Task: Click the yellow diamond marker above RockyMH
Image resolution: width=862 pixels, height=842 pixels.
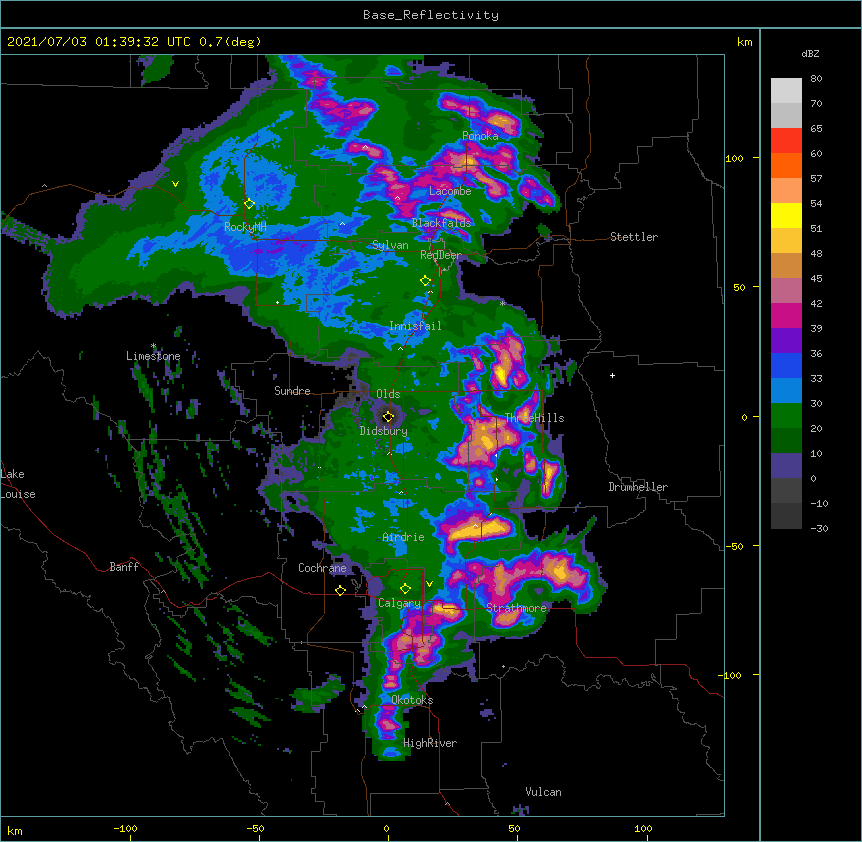Action: click(x=249, y=204)
